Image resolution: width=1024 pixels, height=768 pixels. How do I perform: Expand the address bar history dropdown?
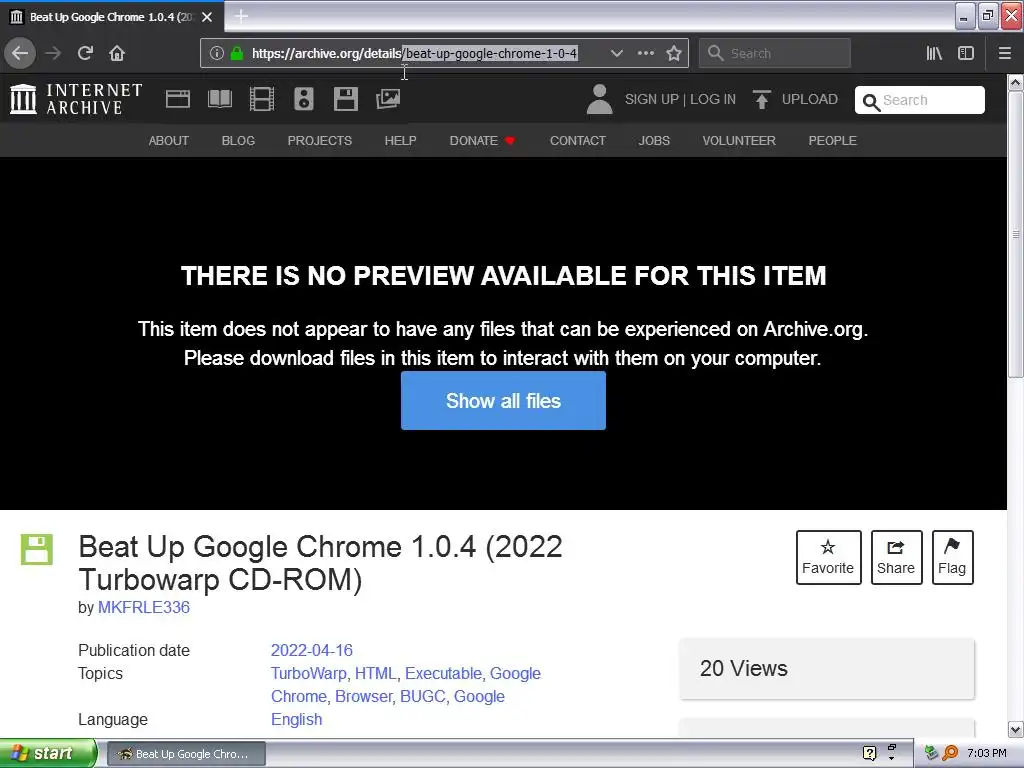point(616,53)
